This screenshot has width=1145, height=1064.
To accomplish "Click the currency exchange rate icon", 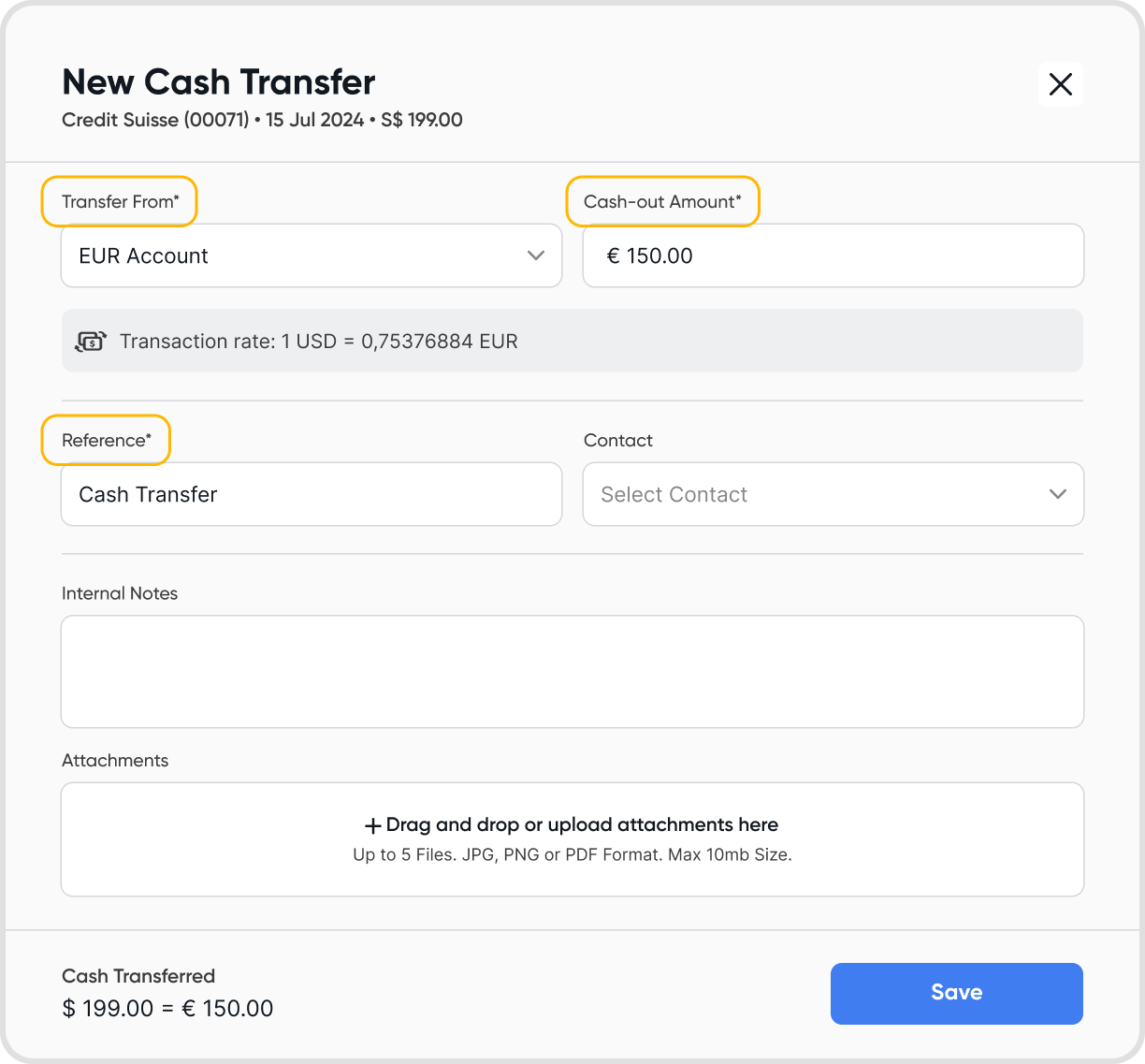I will (91, 342).
